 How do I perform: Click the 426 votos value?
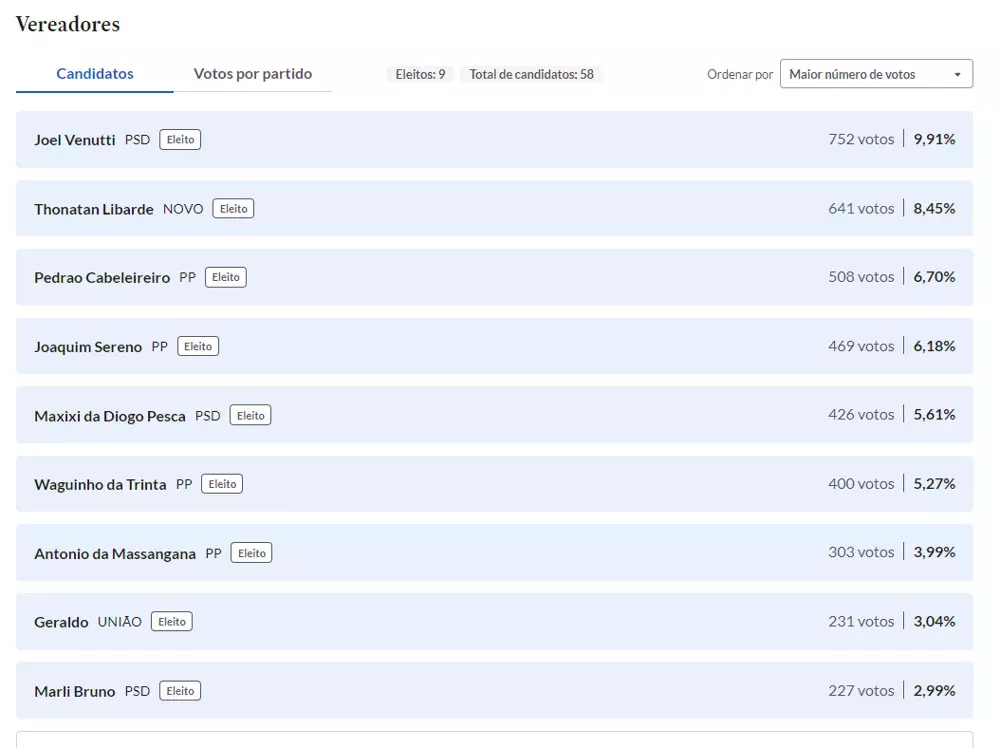click(x=861, y=414)
